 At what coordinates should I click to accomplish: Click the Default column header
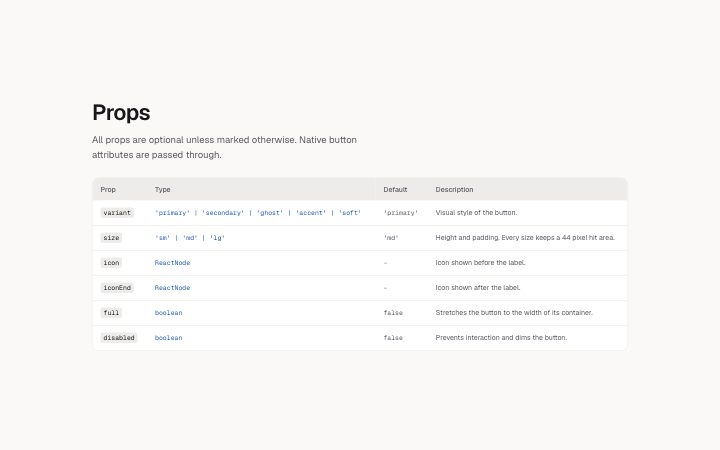coord(395,189)
